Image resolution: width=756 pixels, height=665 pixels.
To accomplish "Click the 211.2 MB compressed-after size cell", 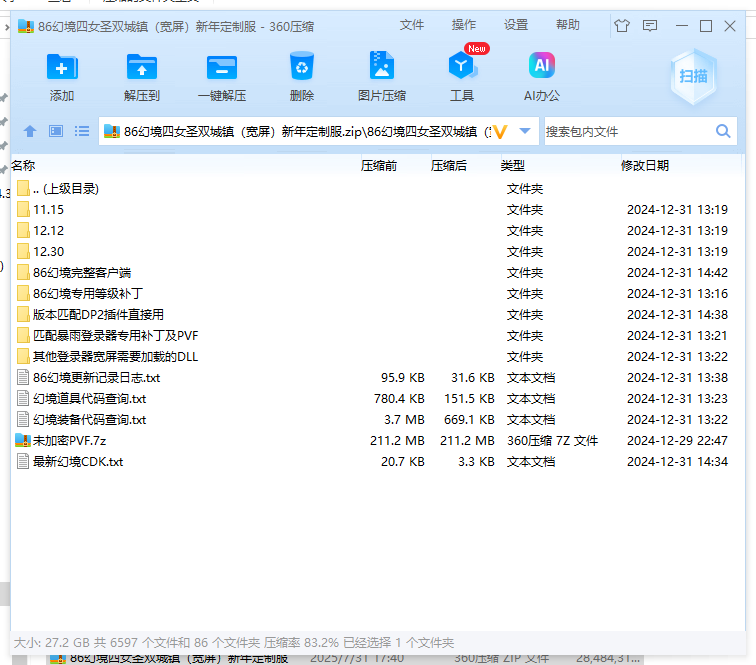I will pos(467,440).
